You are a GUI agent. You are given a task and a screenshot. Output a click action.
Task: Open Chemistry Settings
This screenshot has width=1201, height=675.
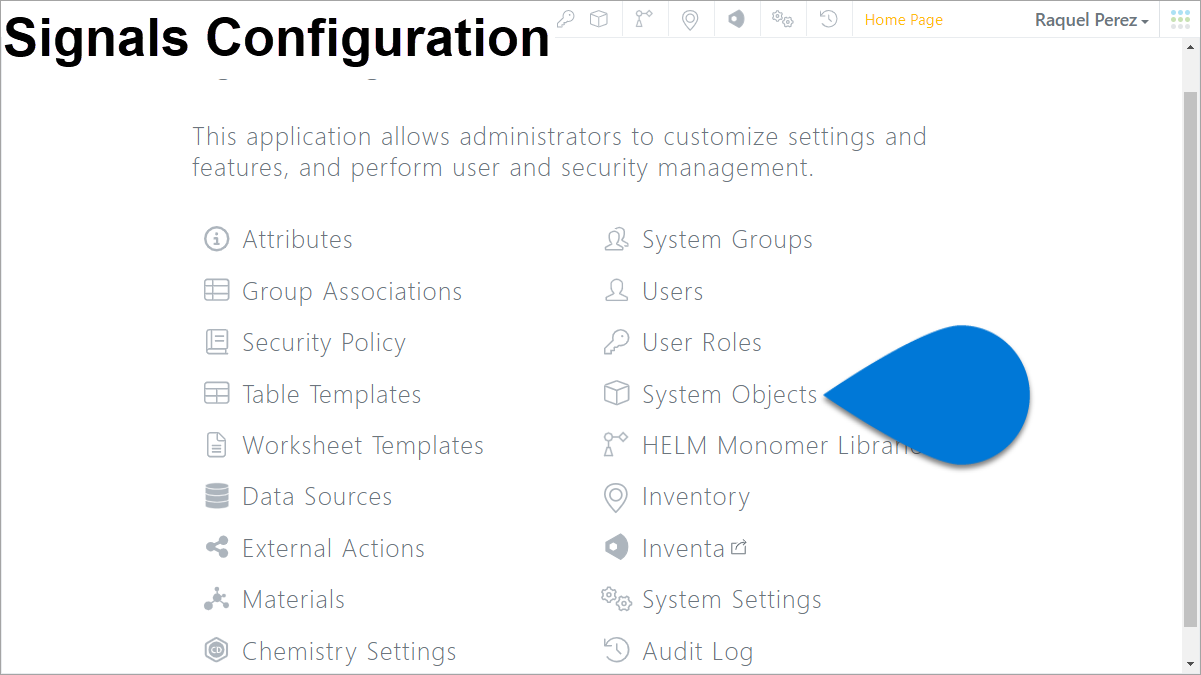pyautogui.click(x=349, y=652)
